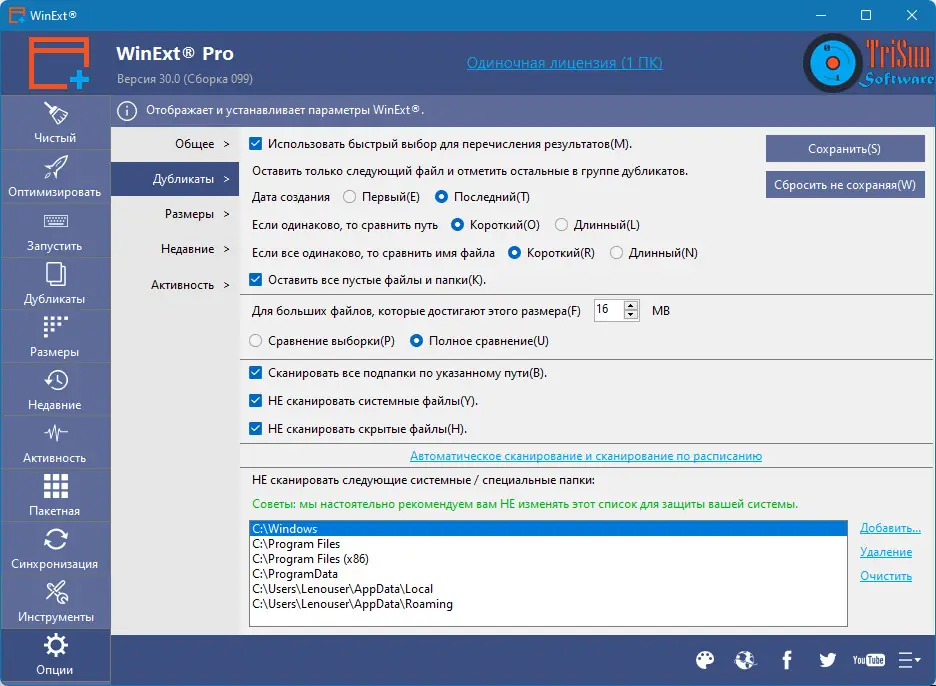Select the AppData\Local folder row
Image resolution: width=936 pixels, height=686 pixels.
click(548, 589)
